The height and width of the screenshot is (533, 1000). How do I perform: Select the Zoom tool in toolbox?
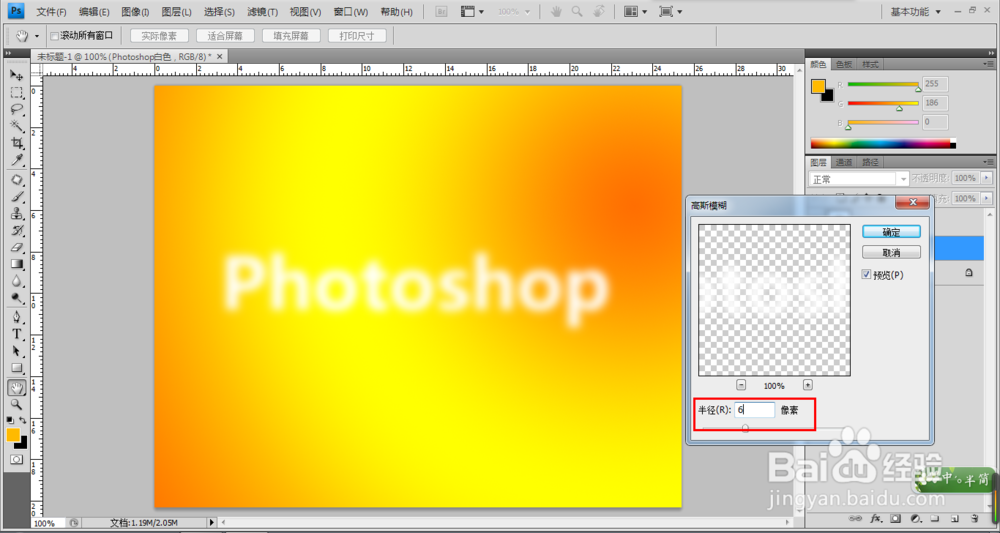point(17,405)
